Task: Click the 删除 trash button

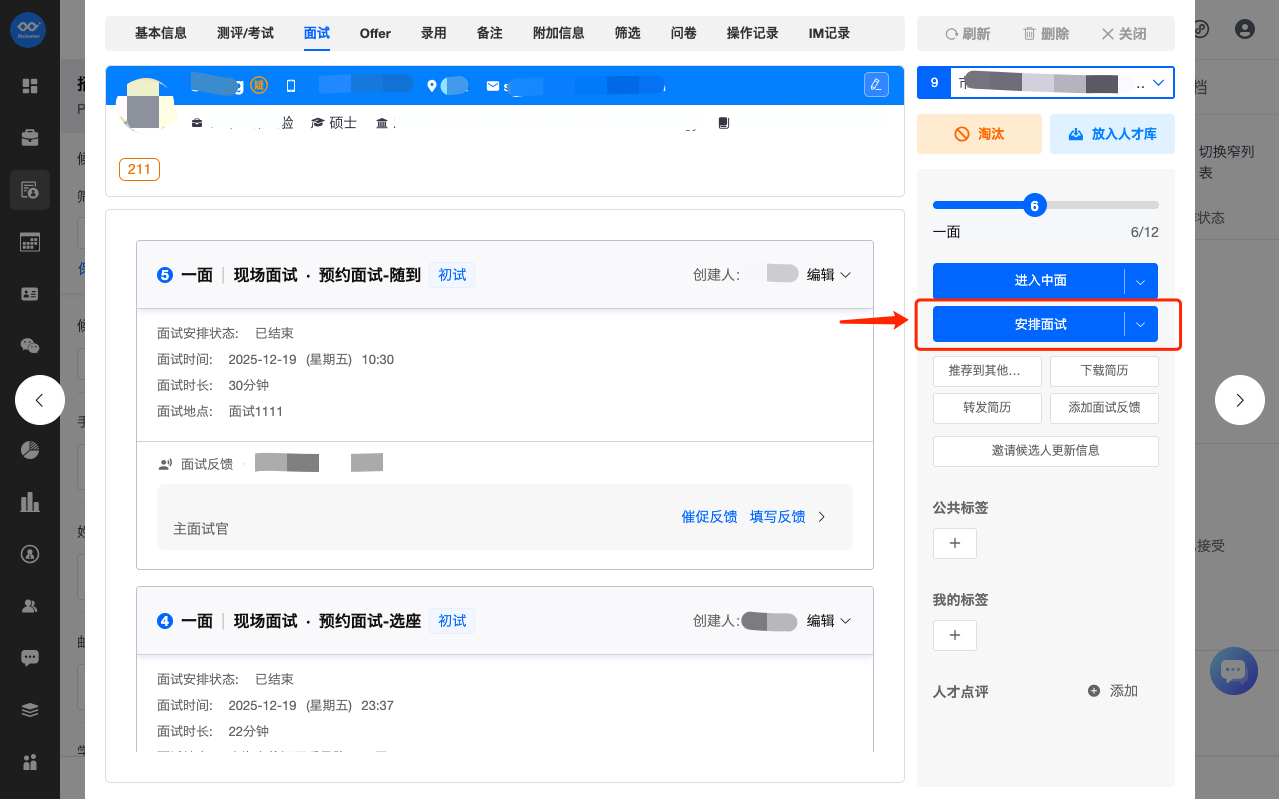Action: pyautogui.click(x=1046, y=34)
